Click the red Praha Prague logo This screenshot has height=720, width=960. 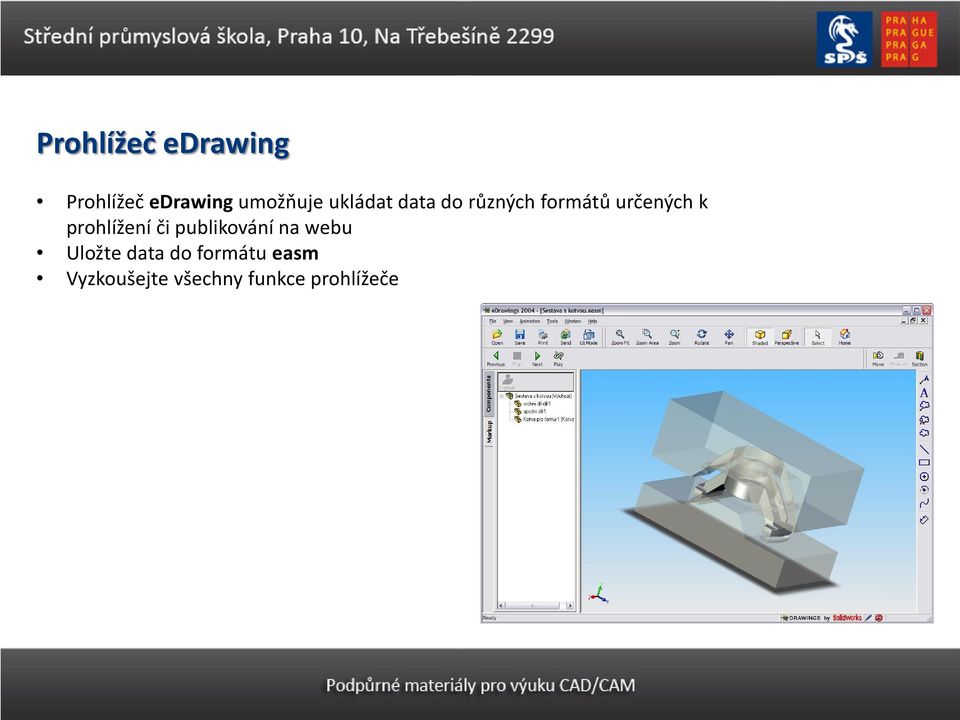click(909, 39)
